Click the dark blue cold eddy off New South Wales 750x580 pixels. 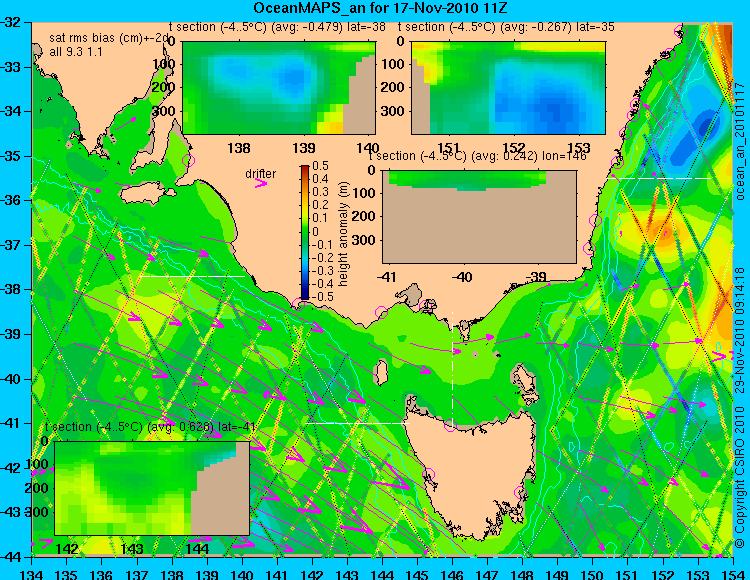point(705,126)
